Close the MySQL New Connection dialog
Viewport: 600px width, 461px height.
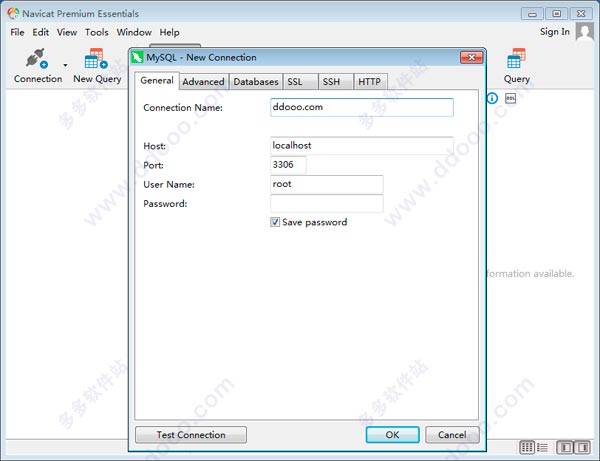point(471,57)
